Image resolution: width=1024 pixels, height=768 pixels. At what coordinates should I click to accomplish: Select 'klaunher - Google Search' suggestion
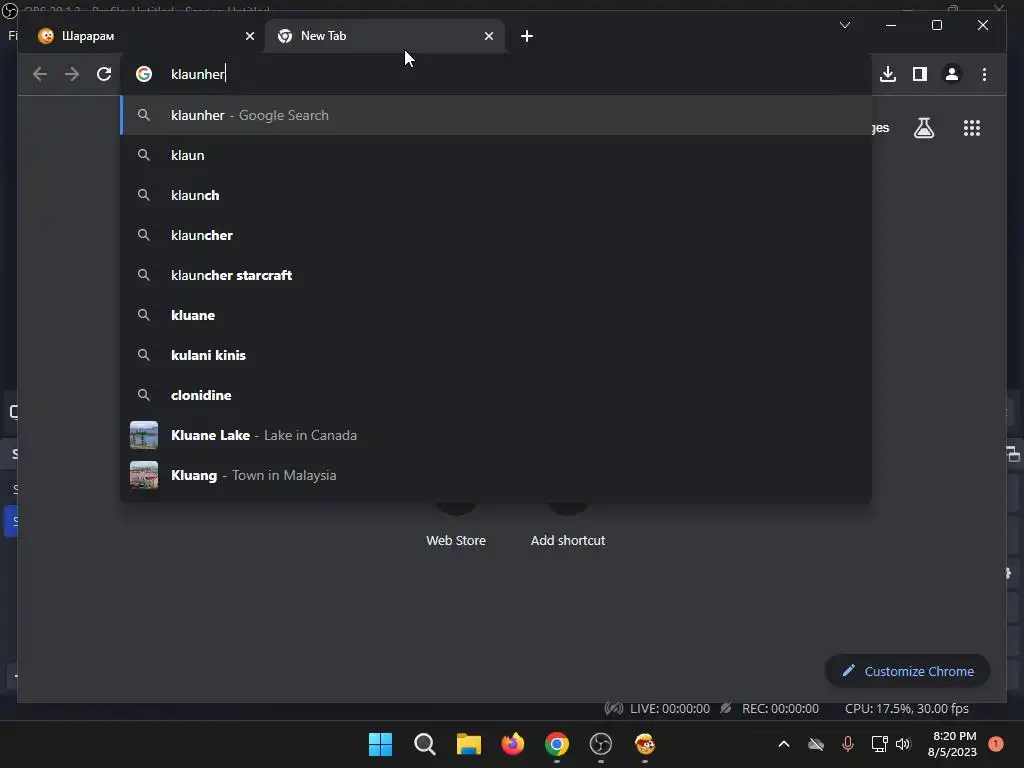[x=496, y=115]
